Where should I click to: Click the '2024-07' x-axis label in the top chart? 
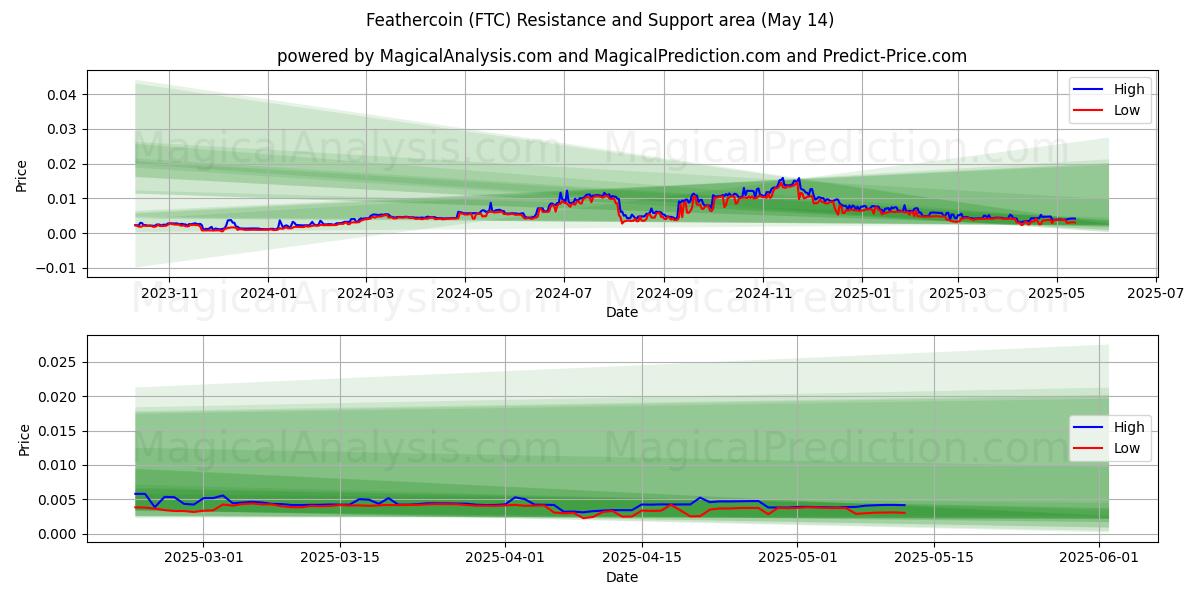point(563,293)
